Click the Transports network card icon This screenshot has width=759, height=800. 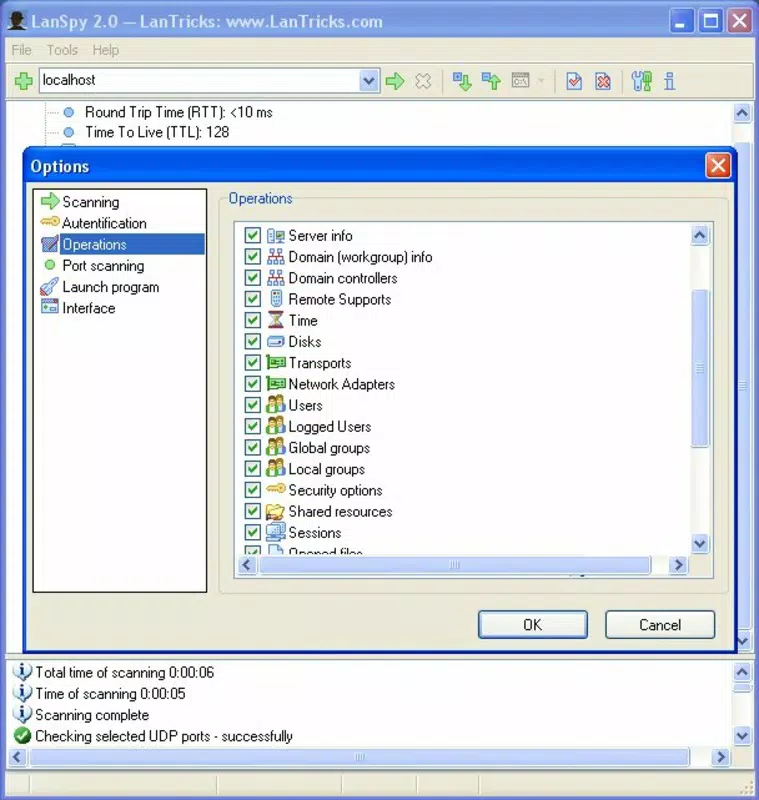[275, 362]
